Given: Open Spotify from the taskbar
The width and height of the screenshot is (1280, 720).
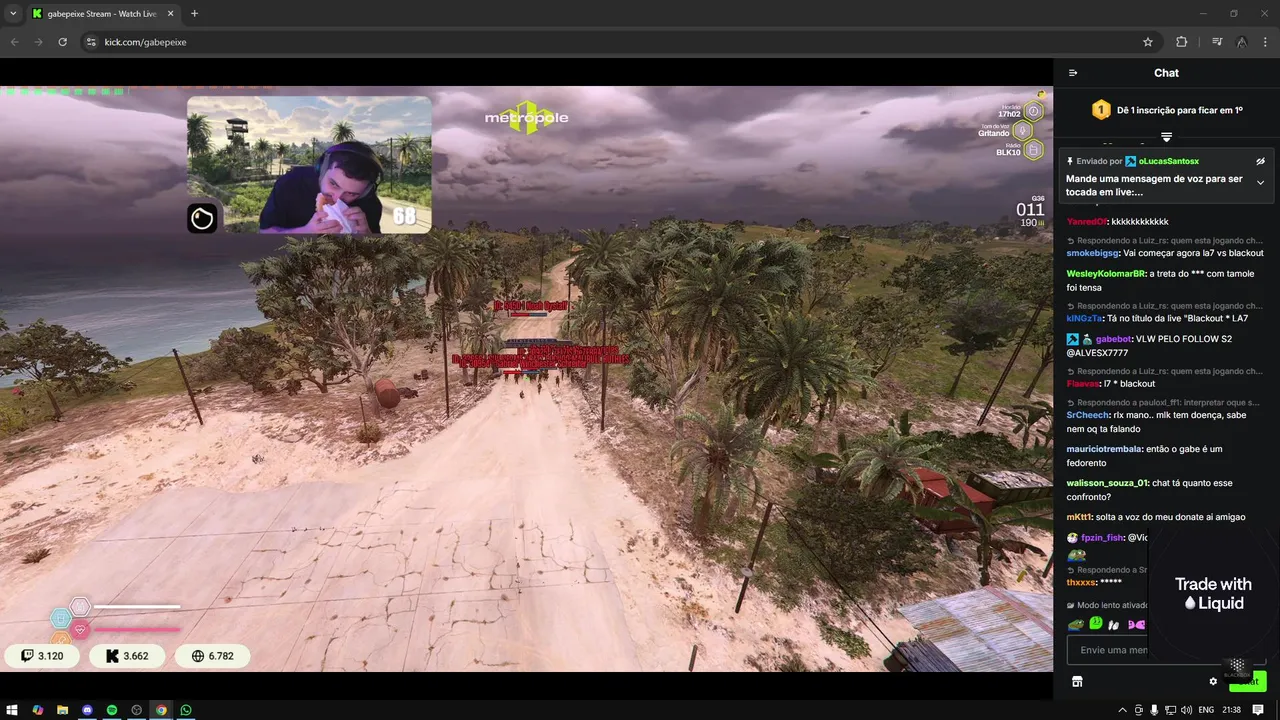Looking at the screenshot, I should click(111, 710).
